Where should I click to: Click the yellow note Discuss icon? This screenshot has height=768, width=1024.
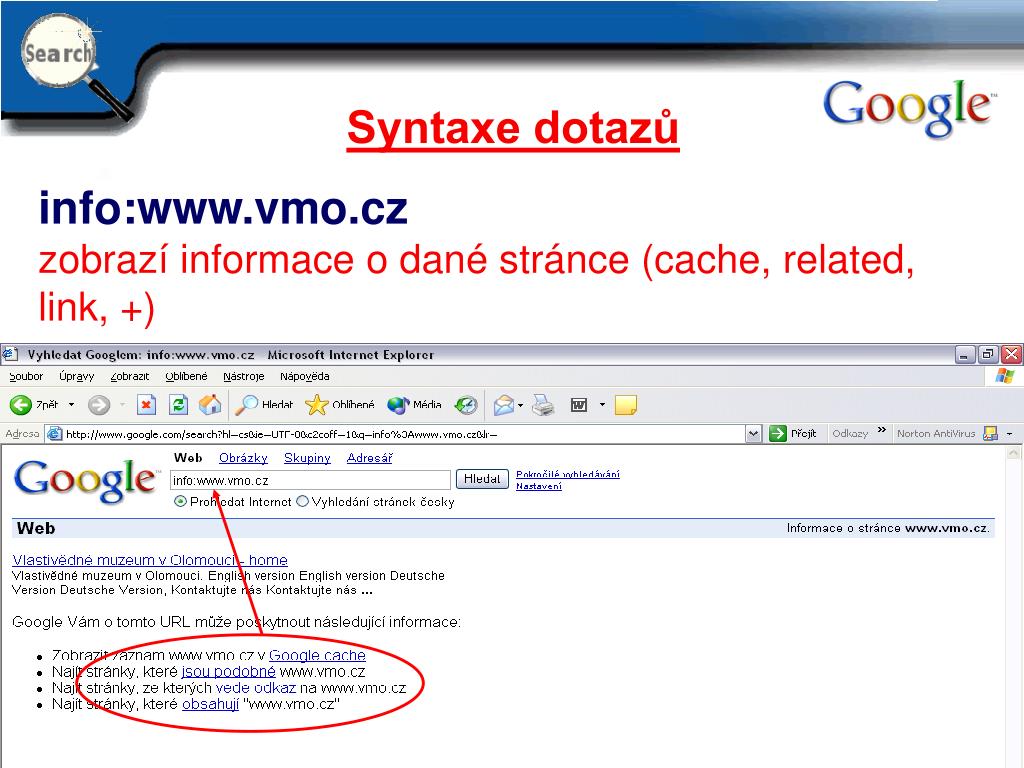click(626, 405)
